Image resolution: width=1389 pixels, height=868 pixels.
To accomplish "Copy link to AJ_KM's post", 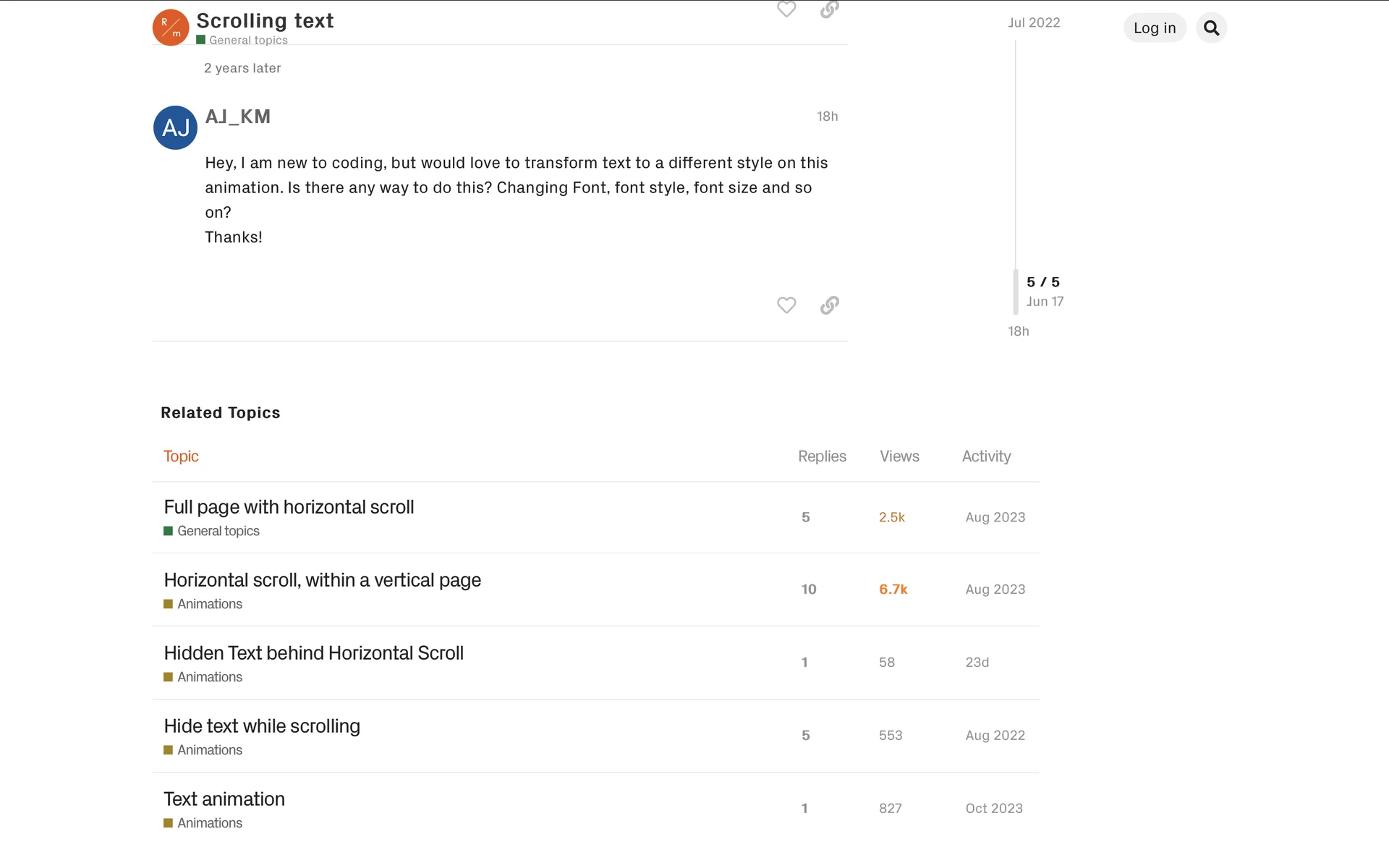I will pyautogui.click(x=829, y=305).
